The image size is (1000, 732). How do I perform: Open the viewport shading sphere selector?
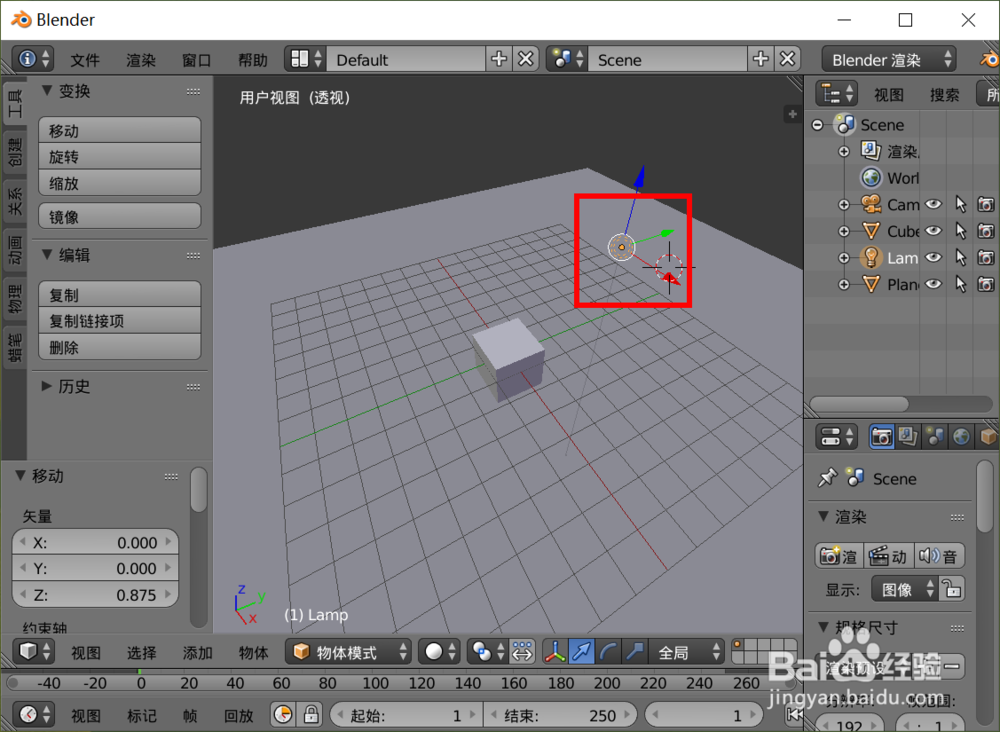pos(439,652)
